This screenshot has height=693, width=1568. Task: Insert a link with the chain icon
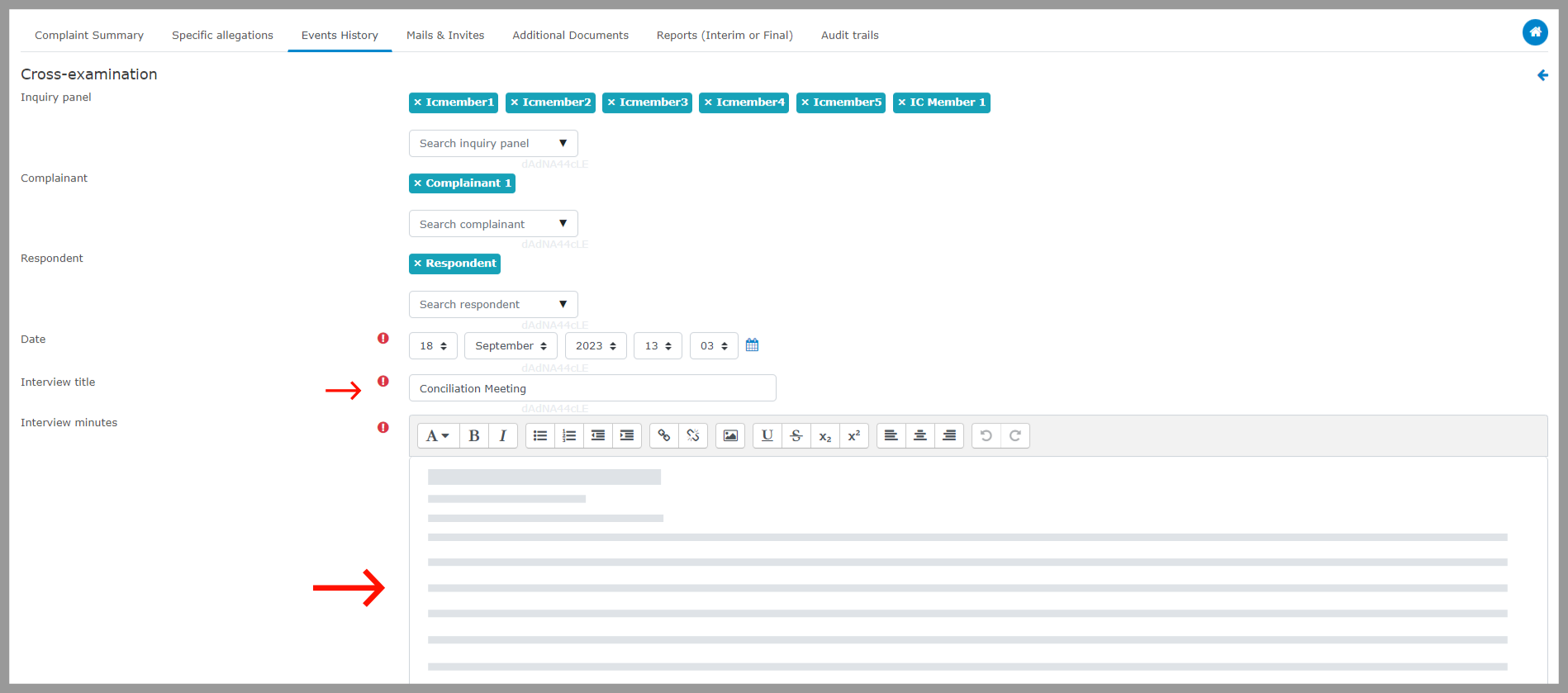pyautogui.click(x=664, y=436)
